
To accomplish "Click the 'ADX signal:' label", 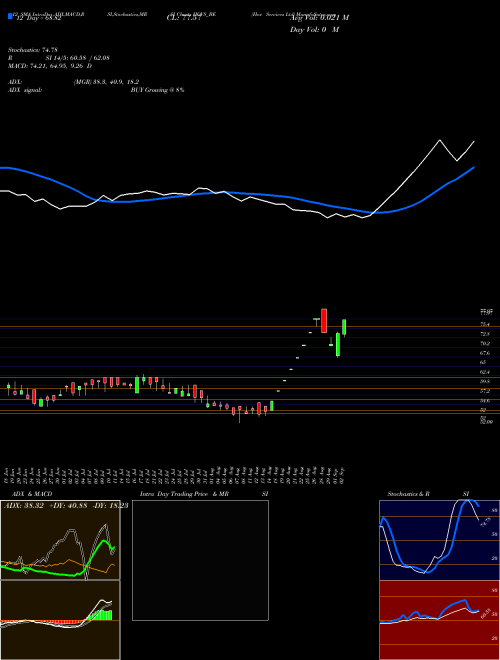I will pos(25,90).
